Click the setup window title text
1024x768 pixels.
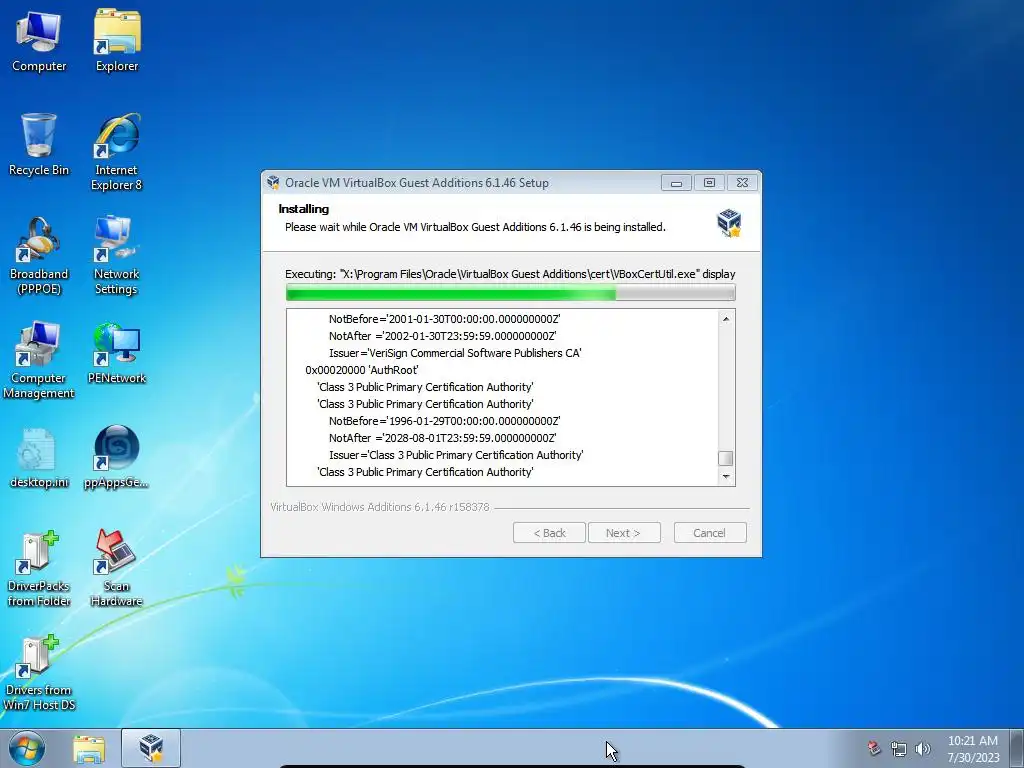point(417,183)
